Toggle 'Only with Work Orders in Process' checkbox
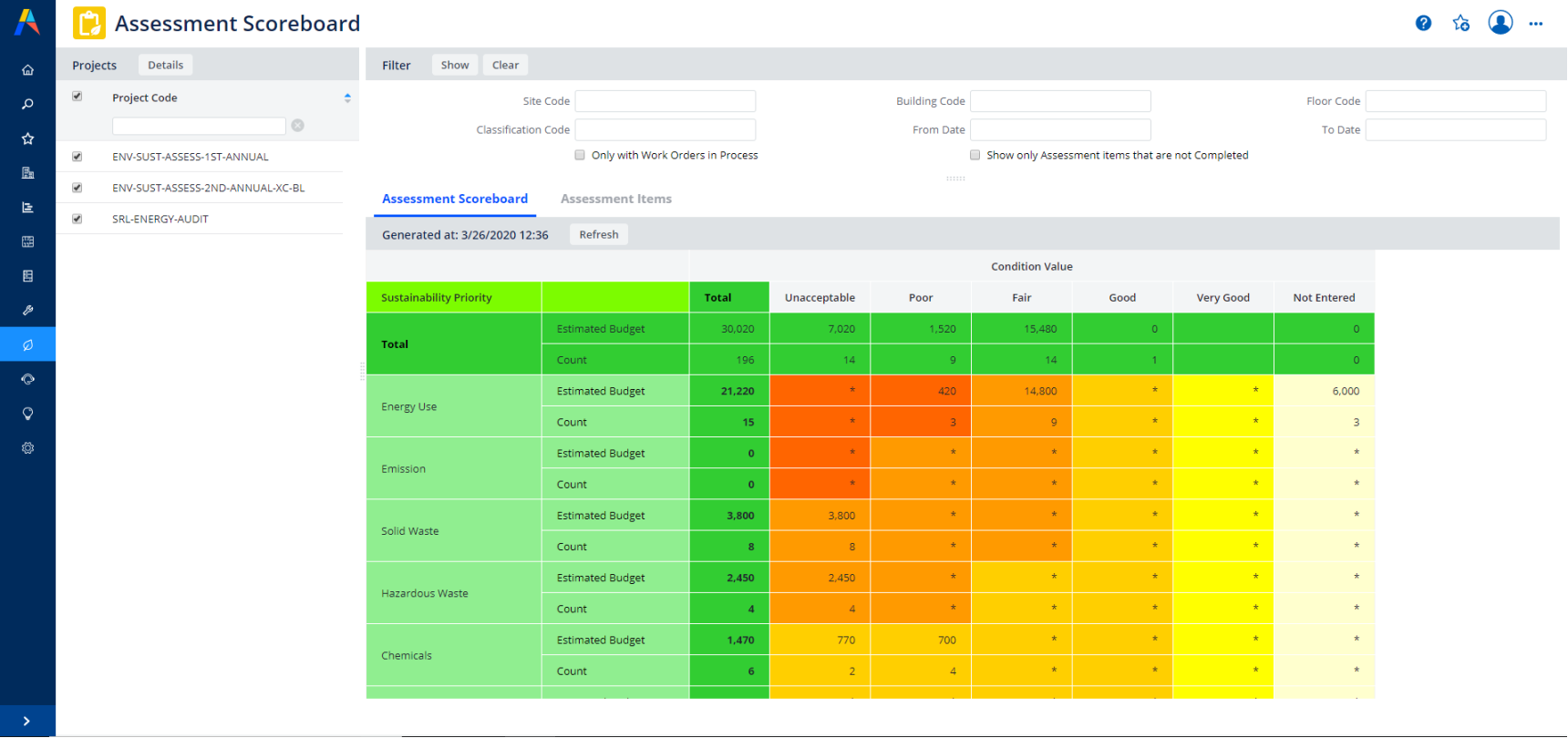Viewport: 1568px width, 738px height. pos(580,155)
